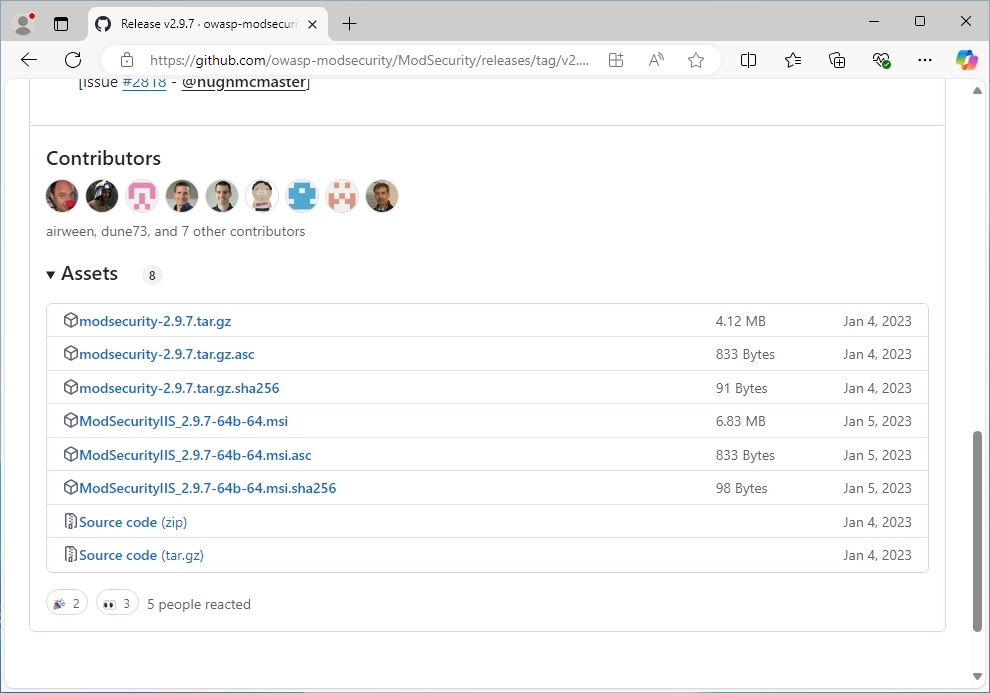Refresh the current GitHub page

point(73,60)
